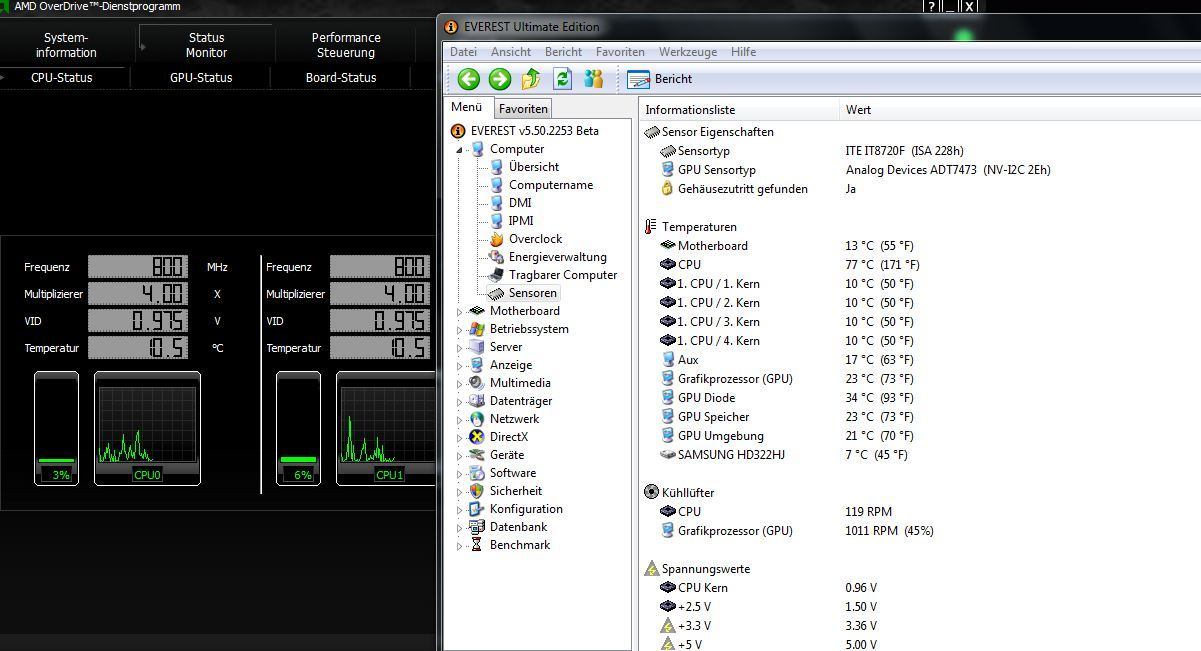Open Performance Steuerung tab in AMD OverDrive
Viewport: 1201px width, 651px height.
[x=346, y=45]
